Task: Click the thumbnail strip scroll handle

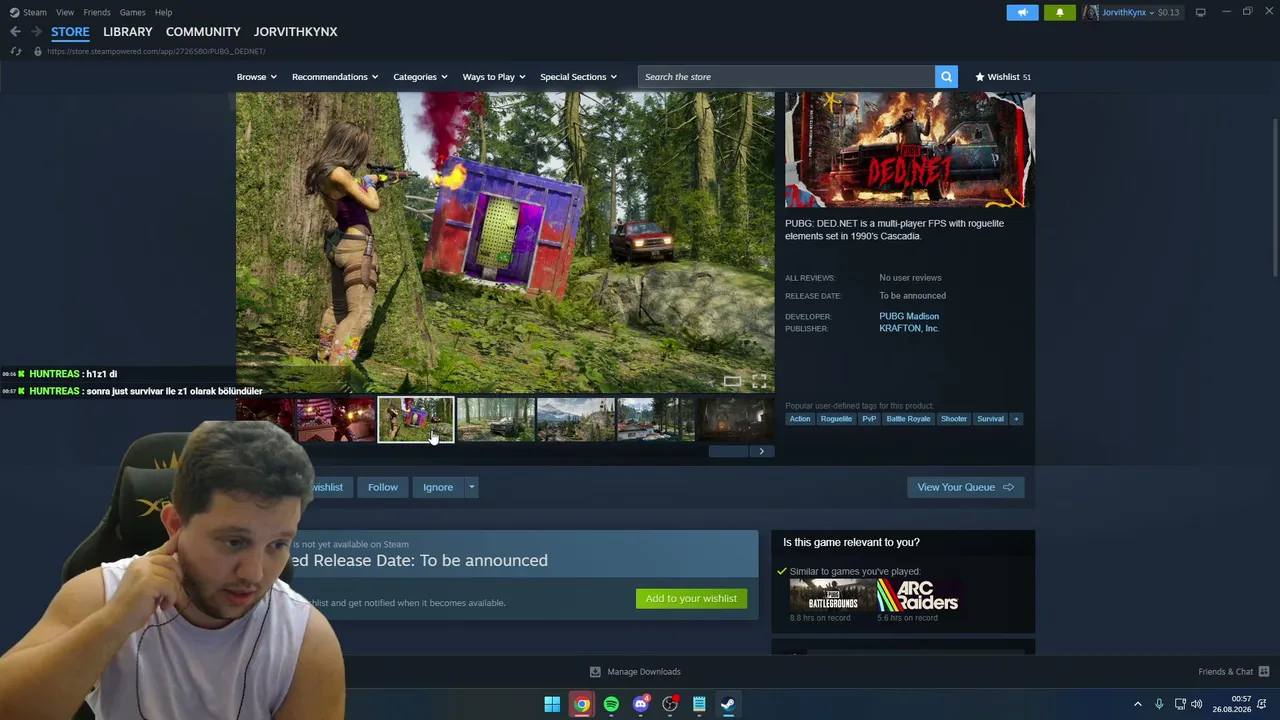Action: (x=728, y=451)
